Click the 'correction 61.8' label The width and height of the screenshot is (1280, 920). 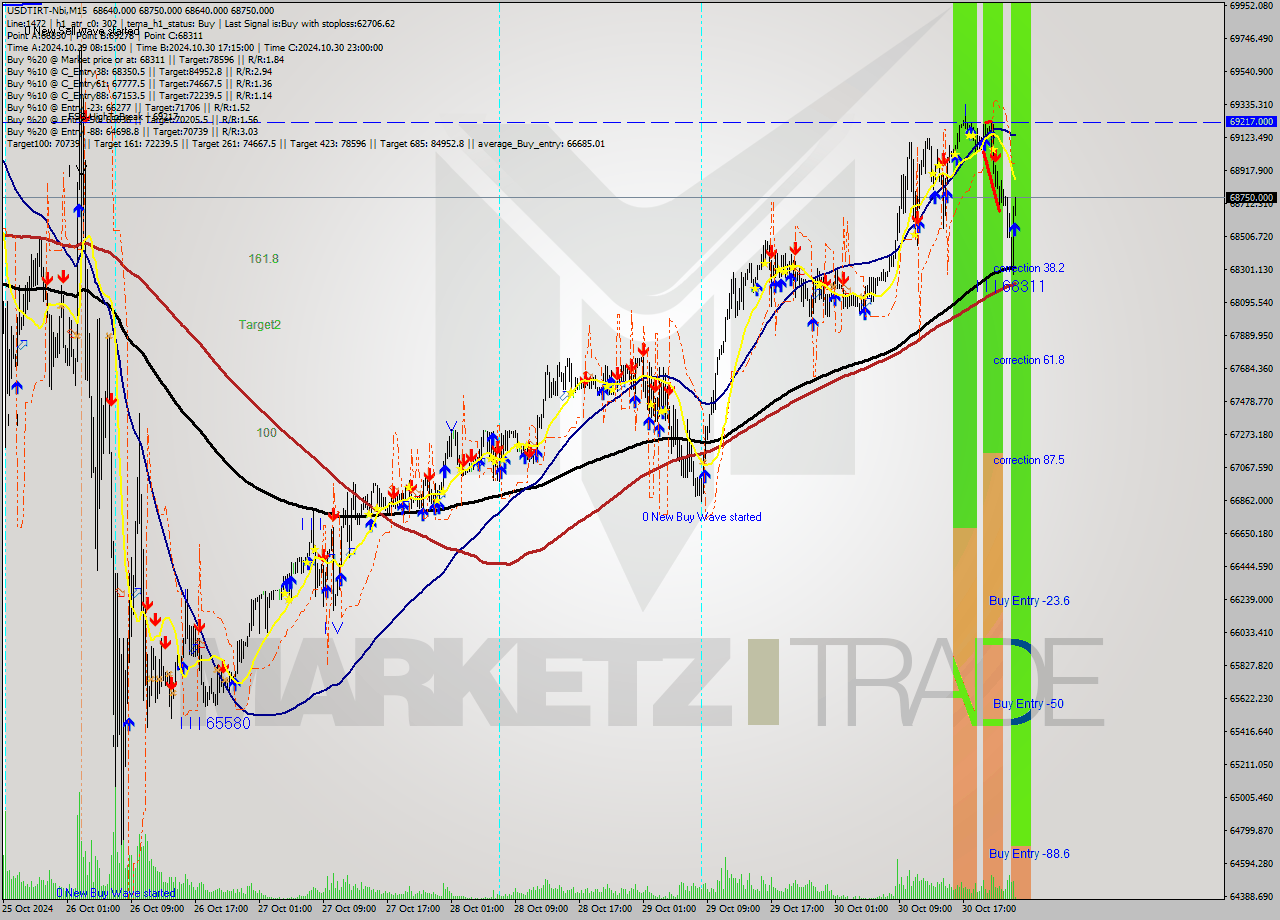1029,360
